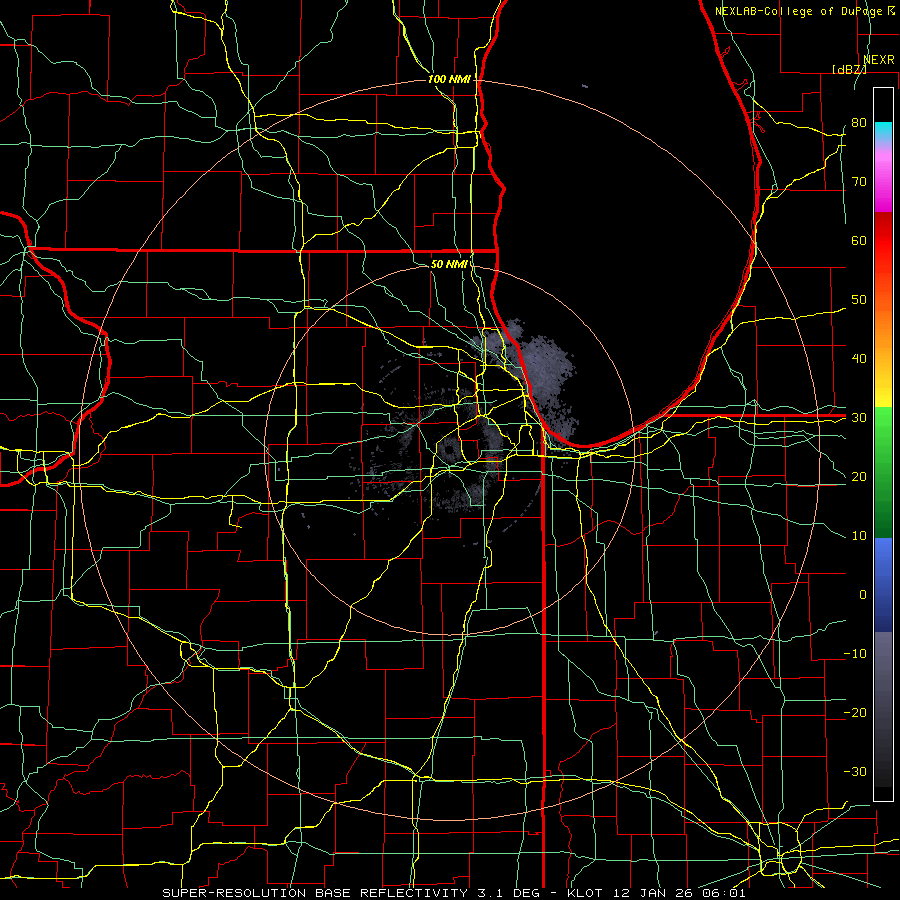This screenshot has width=900, height=900.
Task: Click the cyan band of the color bar
Action: click(x=883, y=130)
